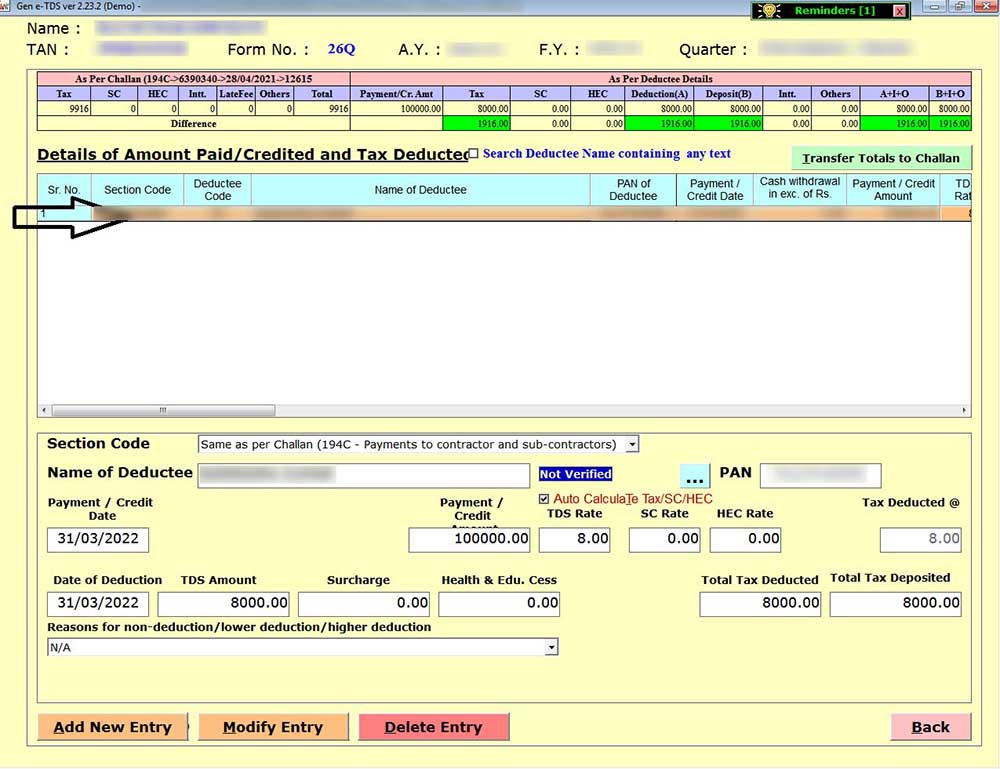Image resolution: width=1000 pixels, height=769 pixels.
Task: Open the Section Code dropdown
Action: 633,444
